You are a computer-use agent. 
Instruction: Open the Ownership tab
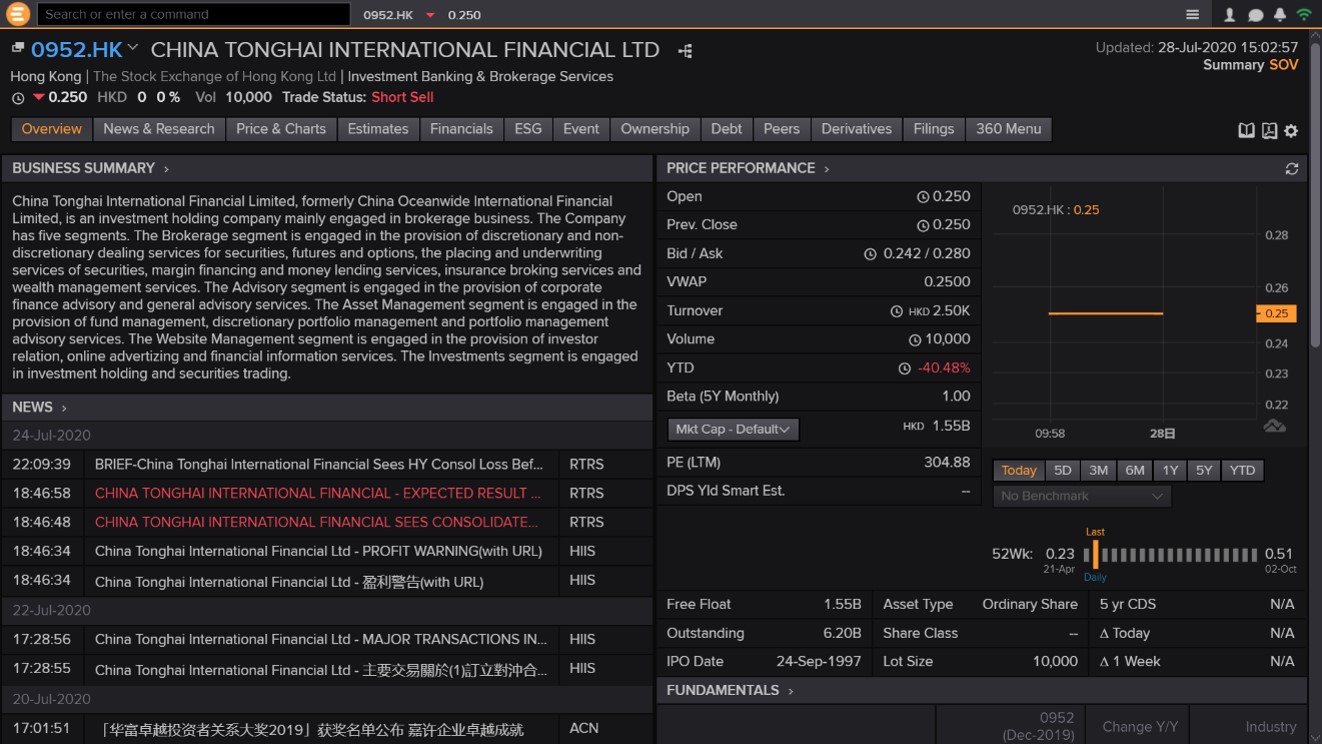click(655, 129)
